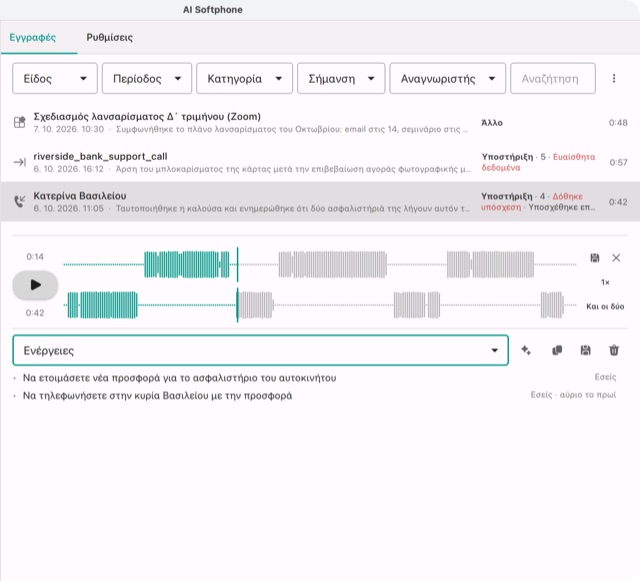This screenshot has height=581, width=640.
Task: Select the Σχεδιασμός λανσαρίσματος Δ΄ τριμήνου (Zoom) record
Action: click(320, 122)
